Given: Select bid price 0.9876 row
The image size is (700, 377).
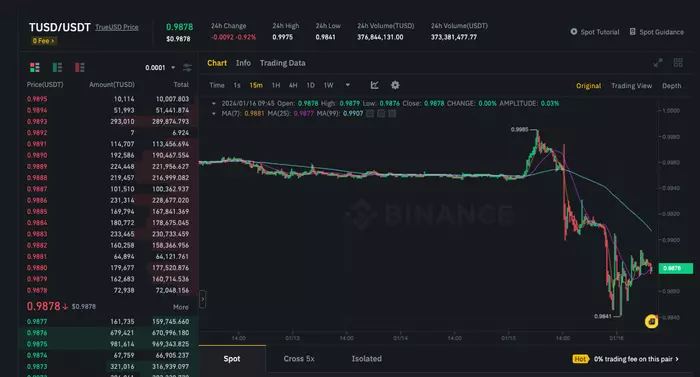Looking at the screenshot, I should coord(108,333).
